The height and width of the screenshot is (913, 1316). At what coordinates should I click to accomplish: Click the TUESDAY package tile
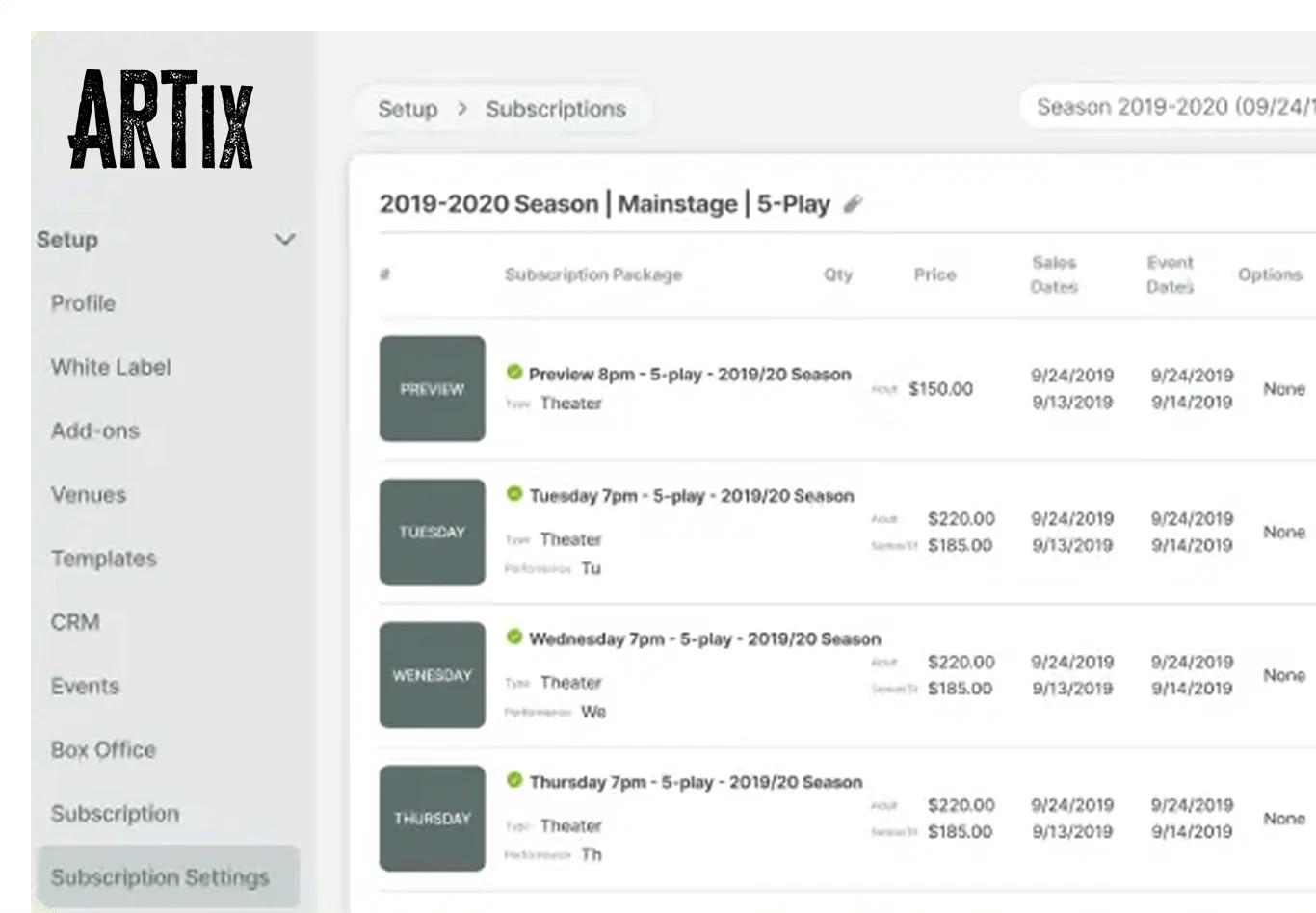[432, 532]
